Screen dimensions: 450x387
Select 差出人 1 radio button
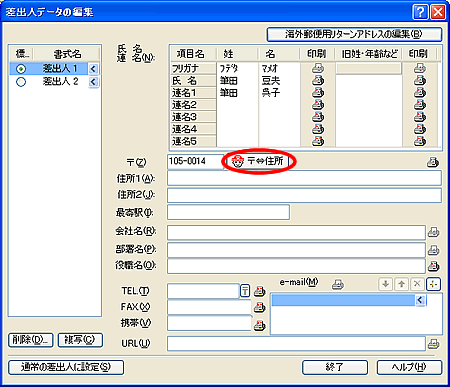click(21, 69)
